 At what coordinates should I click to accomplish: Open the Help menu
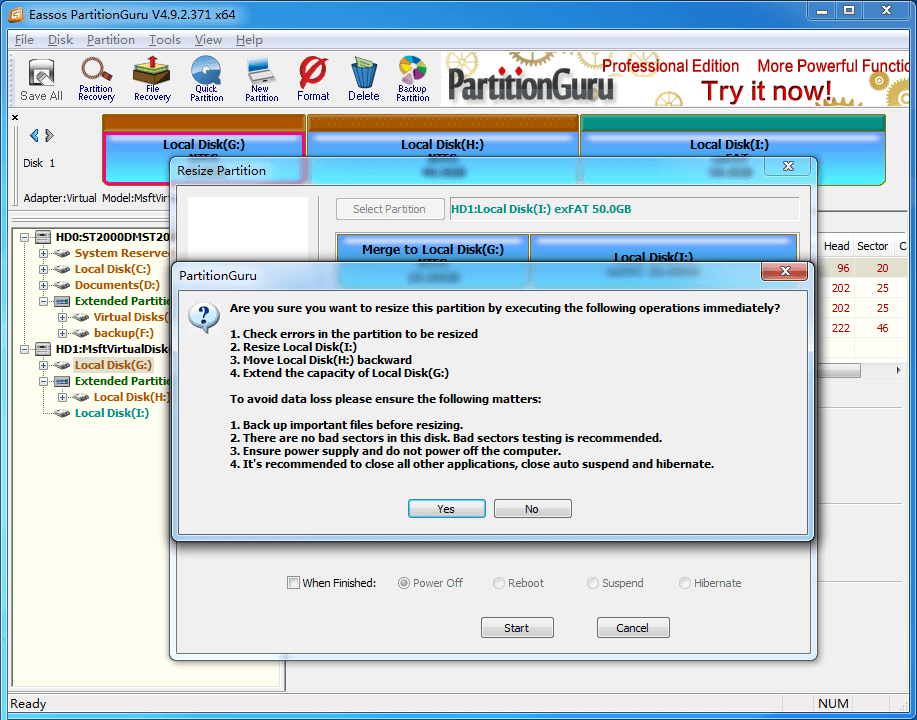click(249, 40)
